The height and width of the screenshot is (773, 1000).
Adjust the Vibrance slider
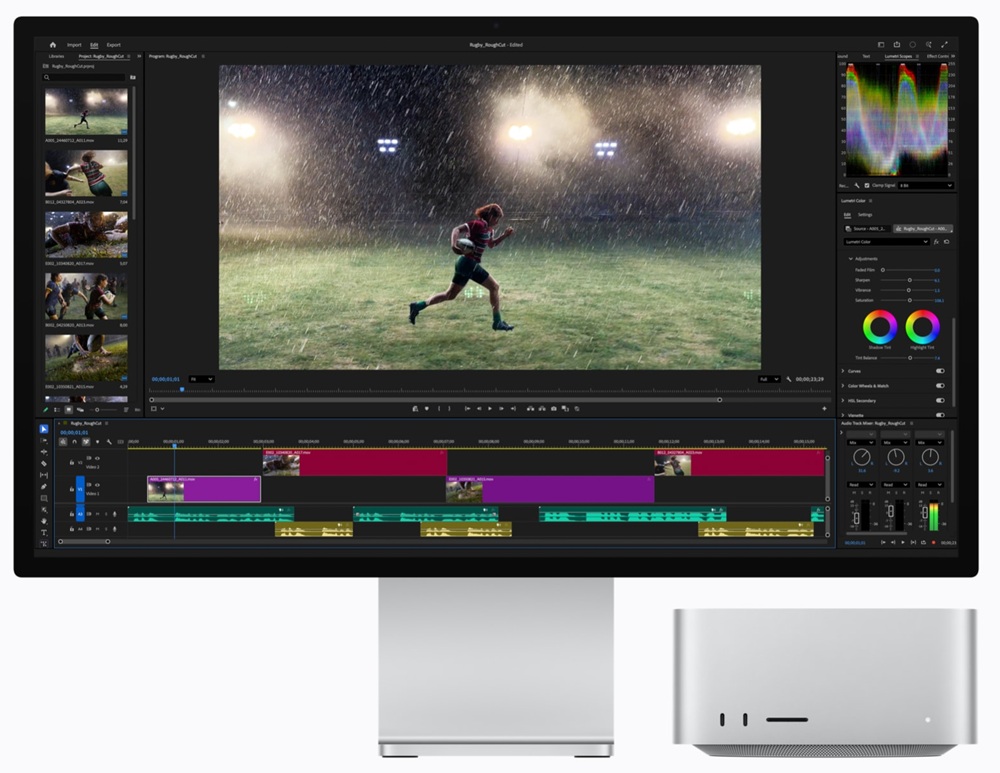(909, 290)
